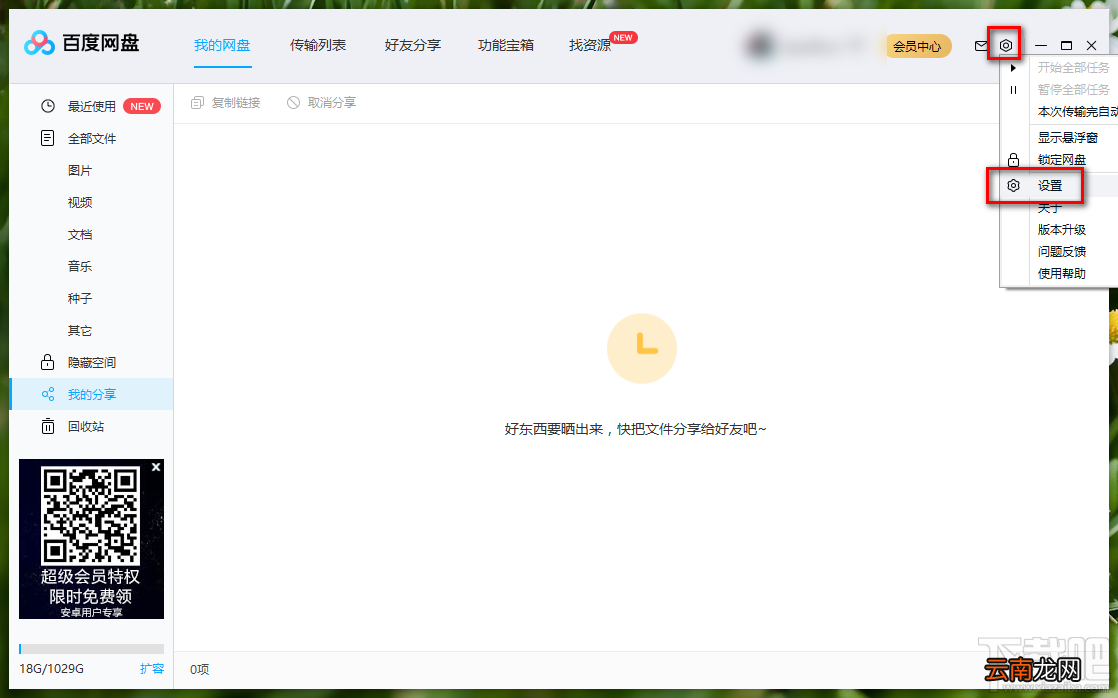Close the QR code advertisement
This screenshot has width=1118, height=698.
[156, 467]
